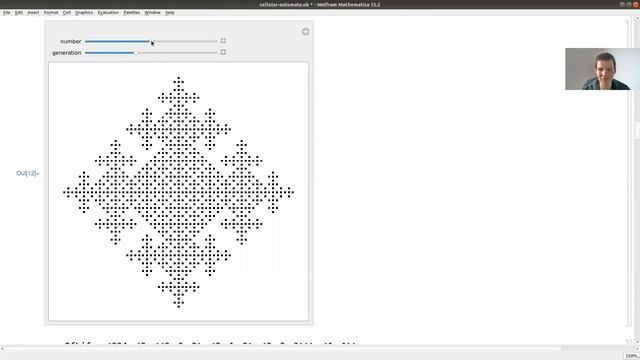Open the Edit menu
This screenshot has width=640, height=360.
coord(19,13)
